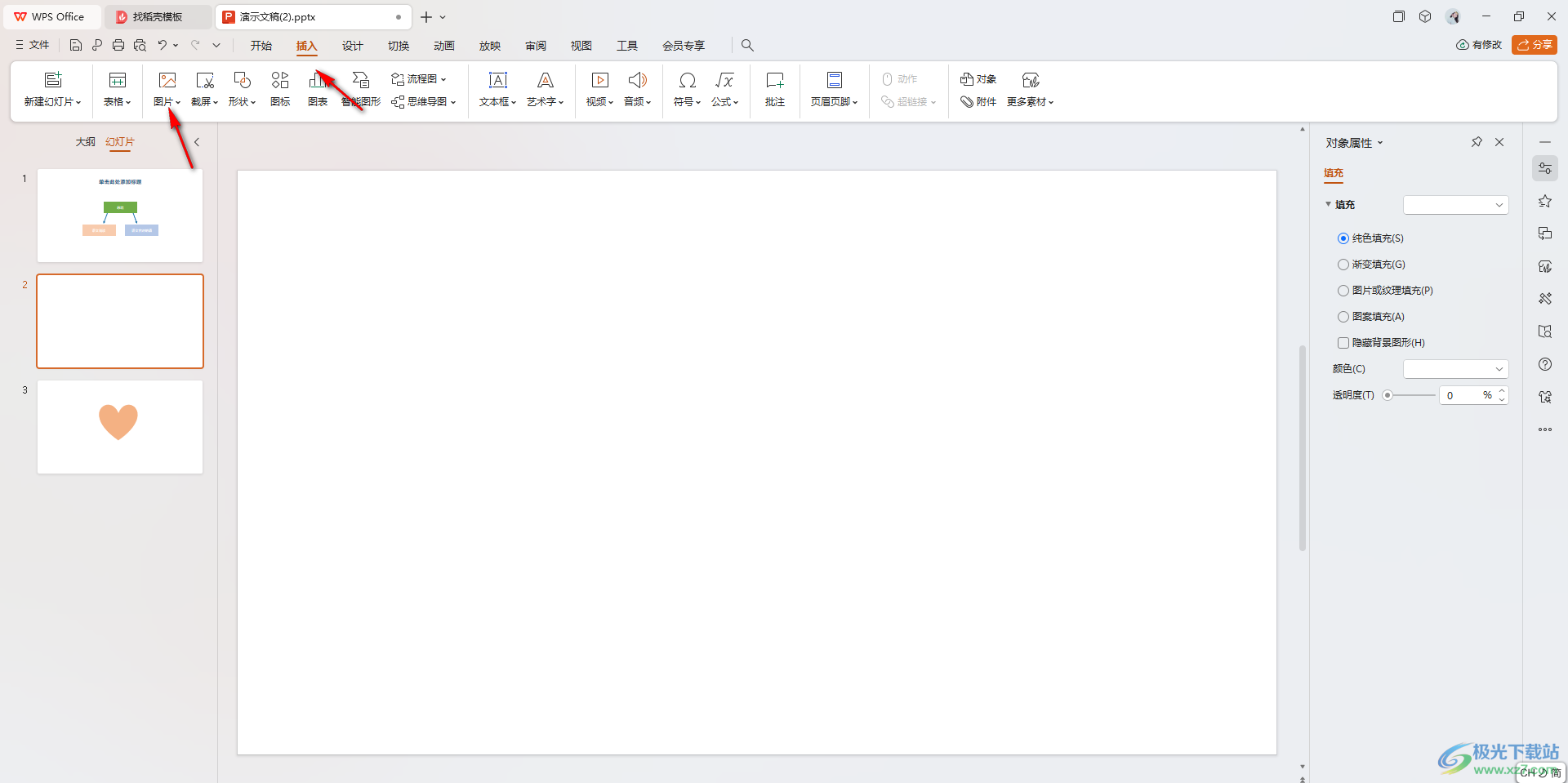This screenshot has height=783, width=1568.
Task: Click the Formula icon
Action: tap(724, 80)
